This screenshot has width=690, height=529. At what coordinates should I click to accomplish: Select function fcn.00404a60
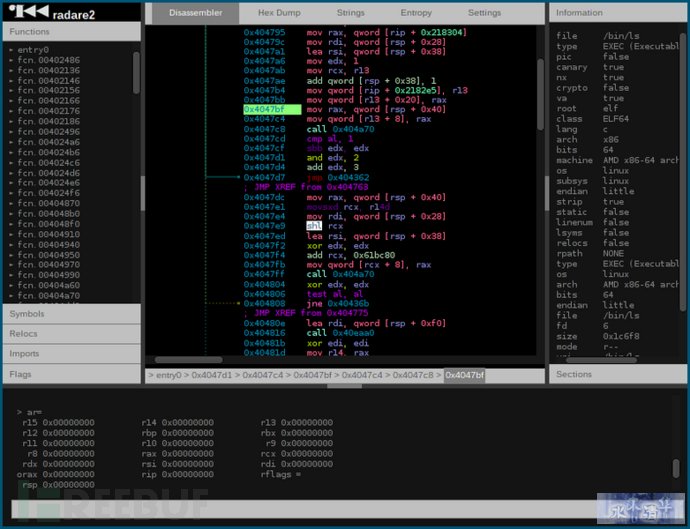pyautogui.click(x=48, y=285)
